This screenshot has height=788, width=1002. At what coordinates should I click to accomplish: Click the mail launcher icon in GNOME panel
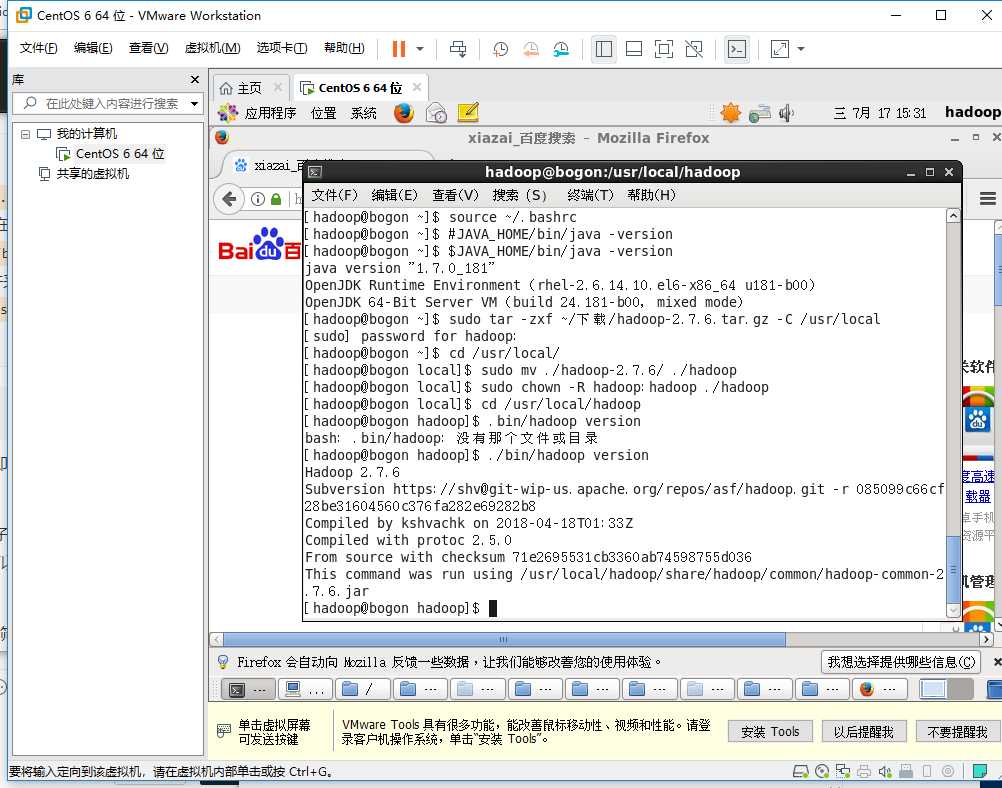436,113
